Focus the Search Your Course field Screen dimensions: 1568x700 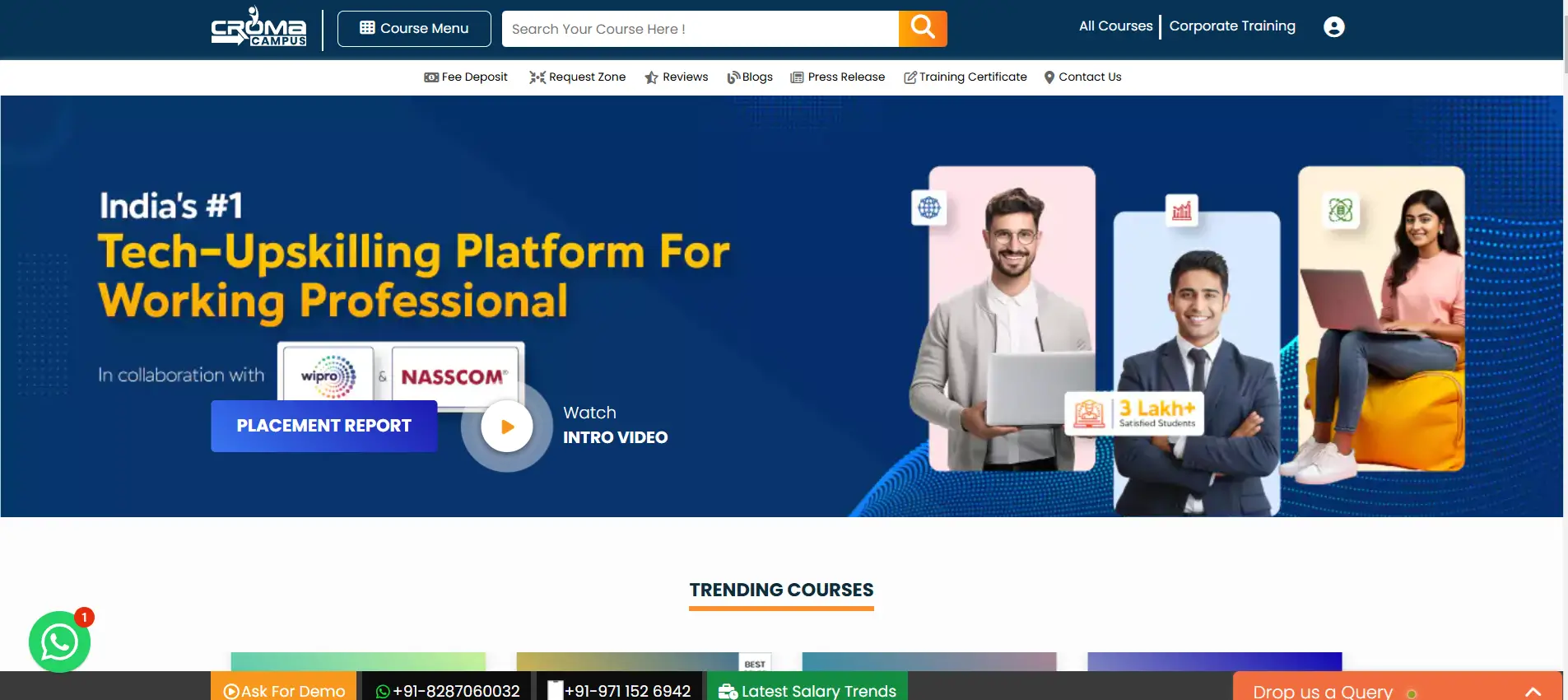pos(700,29)
